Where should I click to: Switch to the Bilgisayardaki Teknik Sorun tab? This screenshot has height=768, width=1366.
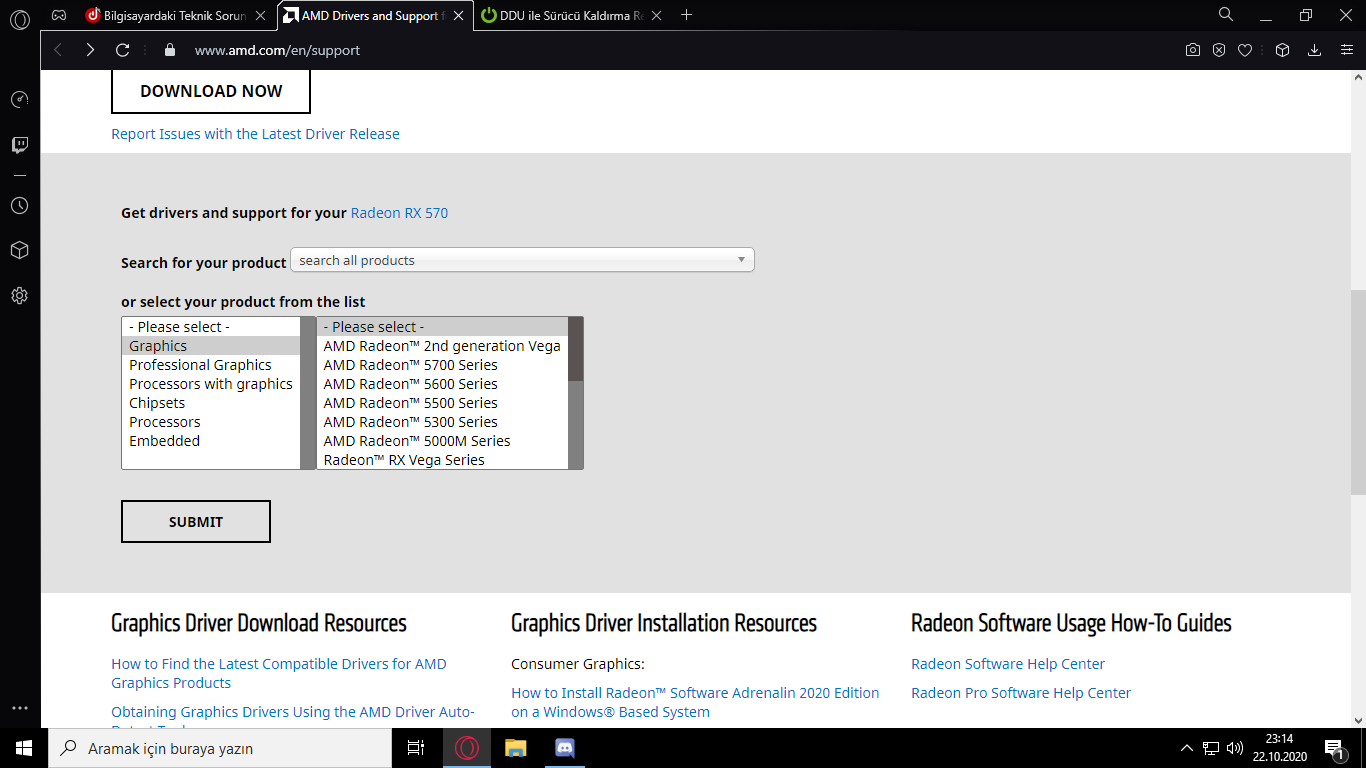point(177,16)
